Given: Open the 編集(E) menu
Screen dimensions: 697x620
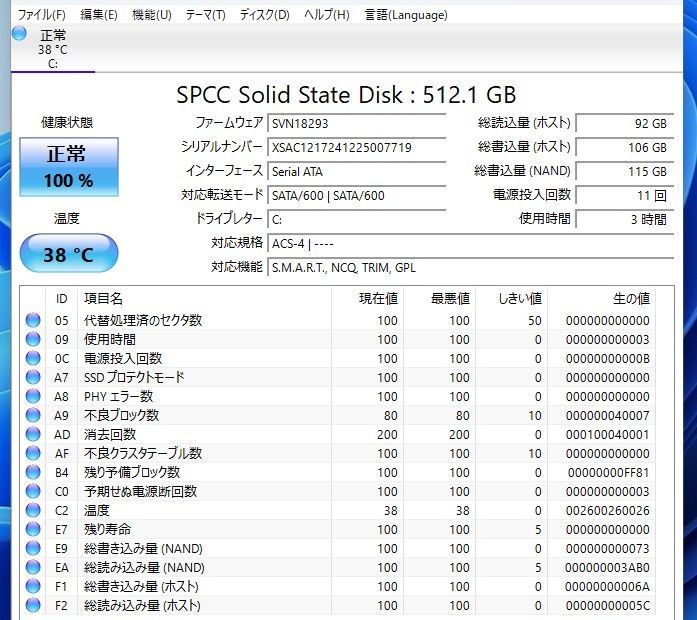Looking at the screenshot, I should (99, 15).
